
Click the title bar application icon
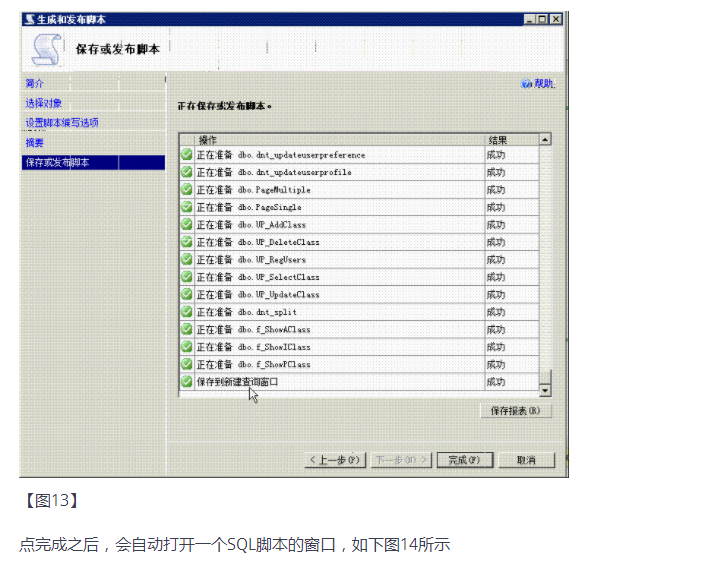point(30,19)
